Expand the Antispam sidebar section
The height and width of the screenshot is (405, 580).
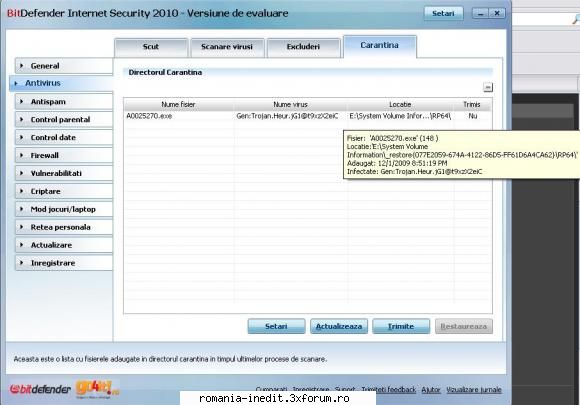[64, 101]
